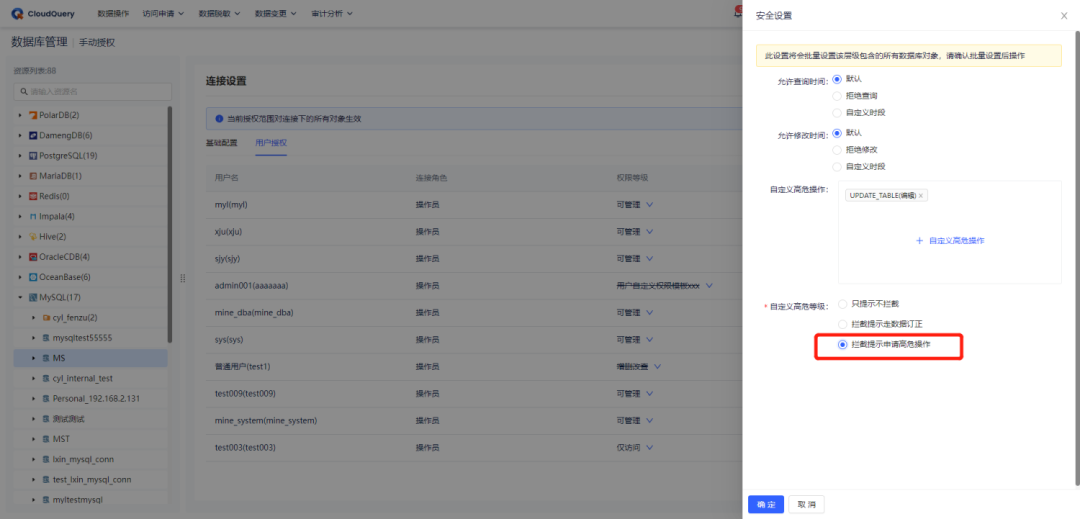Select 拦截提示走数据订正 radio option

point(842,324)
